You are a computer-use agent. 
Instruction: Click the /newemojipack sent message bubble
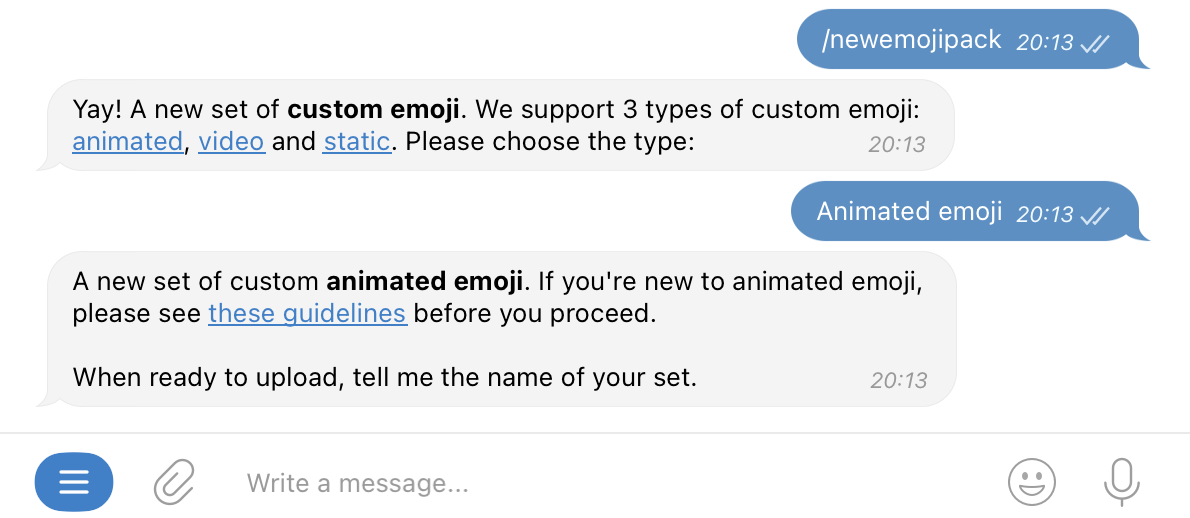pos(910,41)
